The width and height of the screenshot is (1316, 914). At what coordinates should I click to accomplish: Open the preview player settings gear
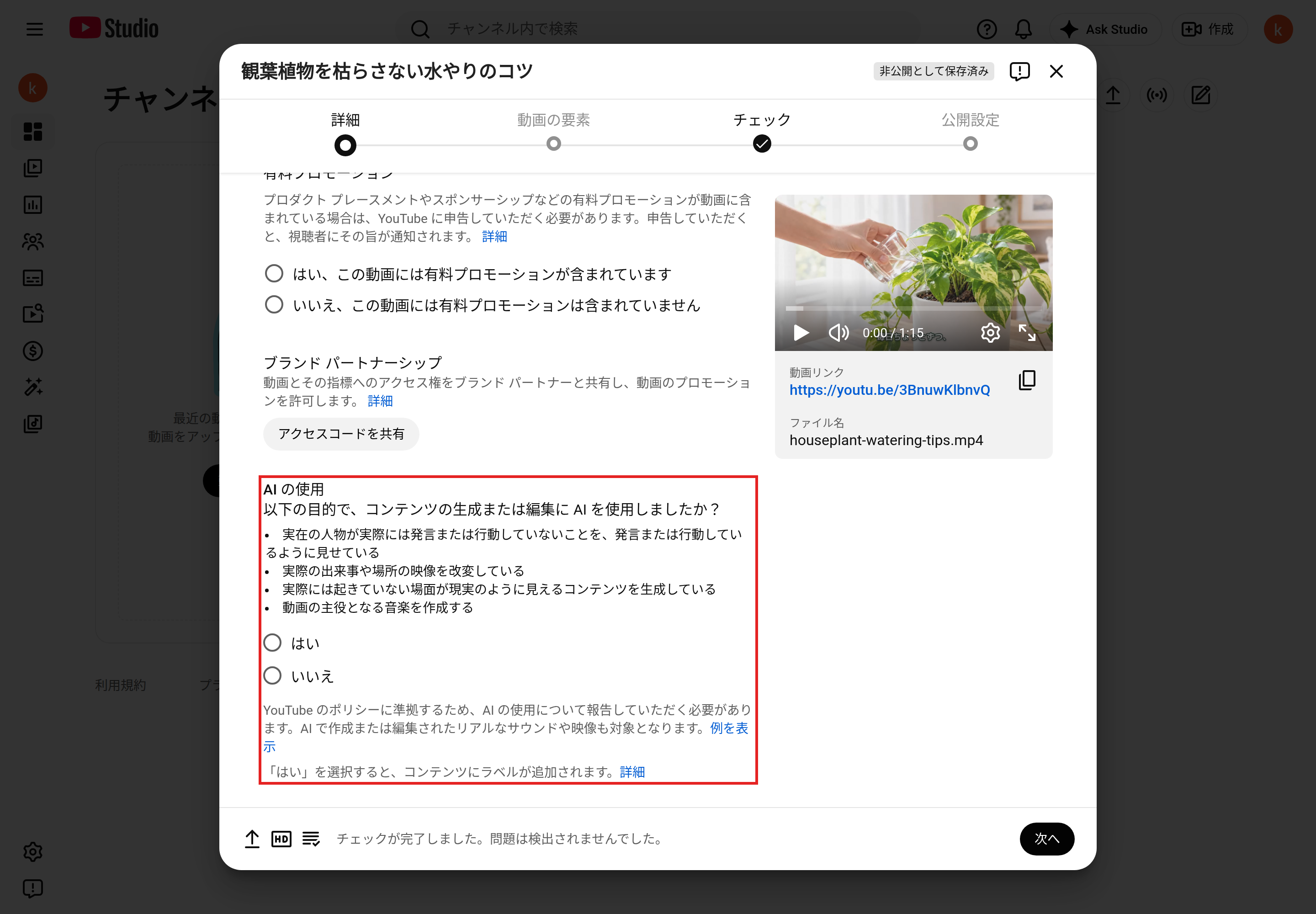point(990,333)
